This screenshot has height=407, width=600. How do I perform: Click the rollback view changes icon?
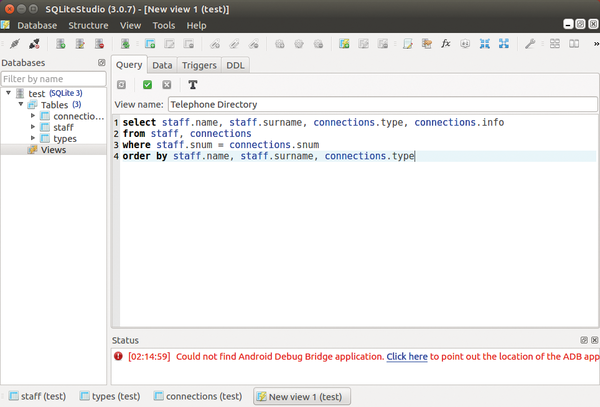pyautogui.click(x=166, y=85)
